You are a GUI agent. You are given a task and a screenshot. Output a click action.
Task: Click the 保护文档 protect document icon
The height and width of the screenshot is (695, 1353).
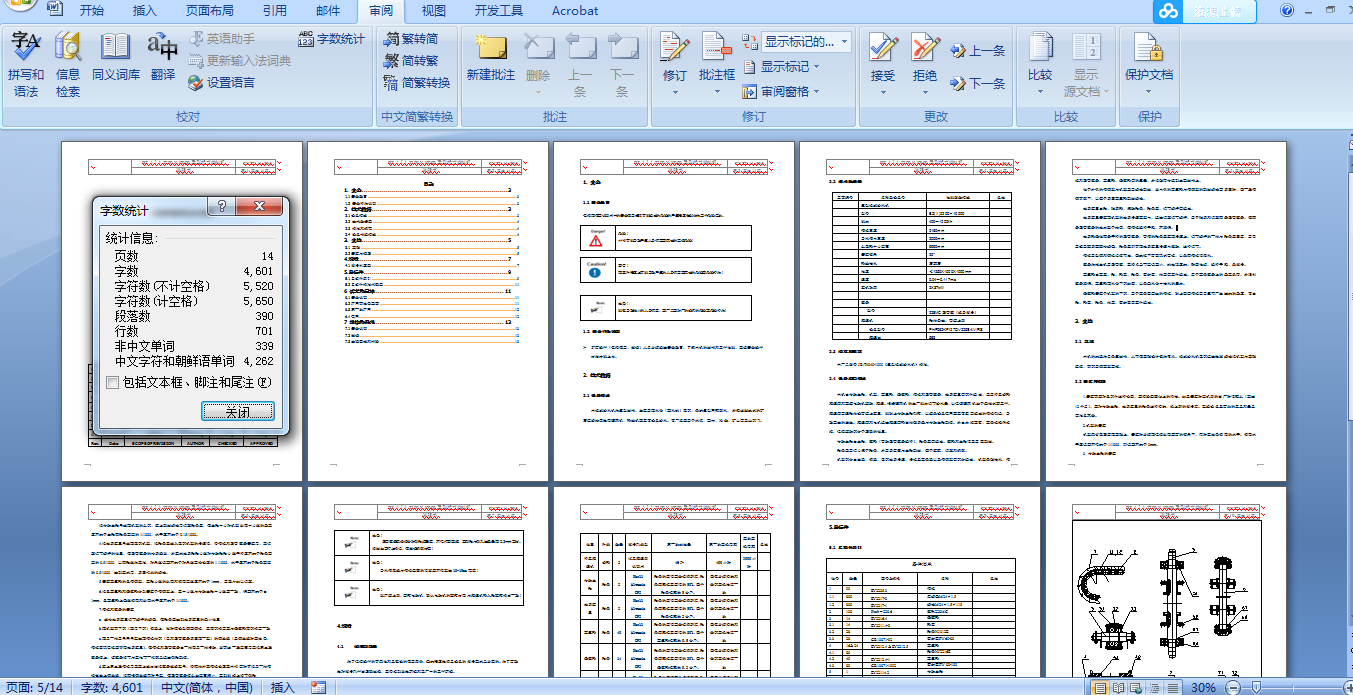click(1149, 64)
